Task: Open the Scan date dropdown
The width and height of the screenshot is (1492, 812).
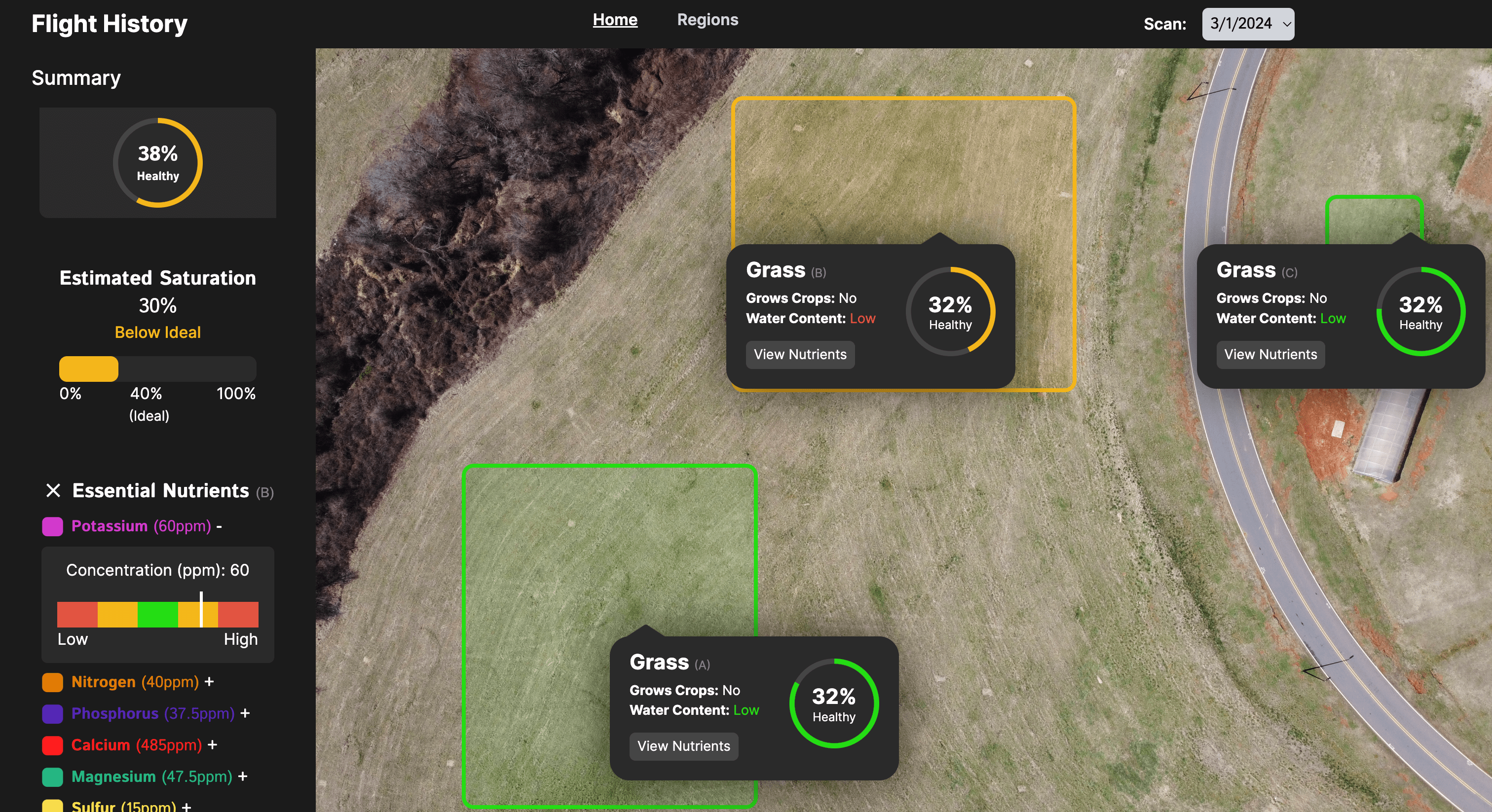Action: click(1248, 24)
